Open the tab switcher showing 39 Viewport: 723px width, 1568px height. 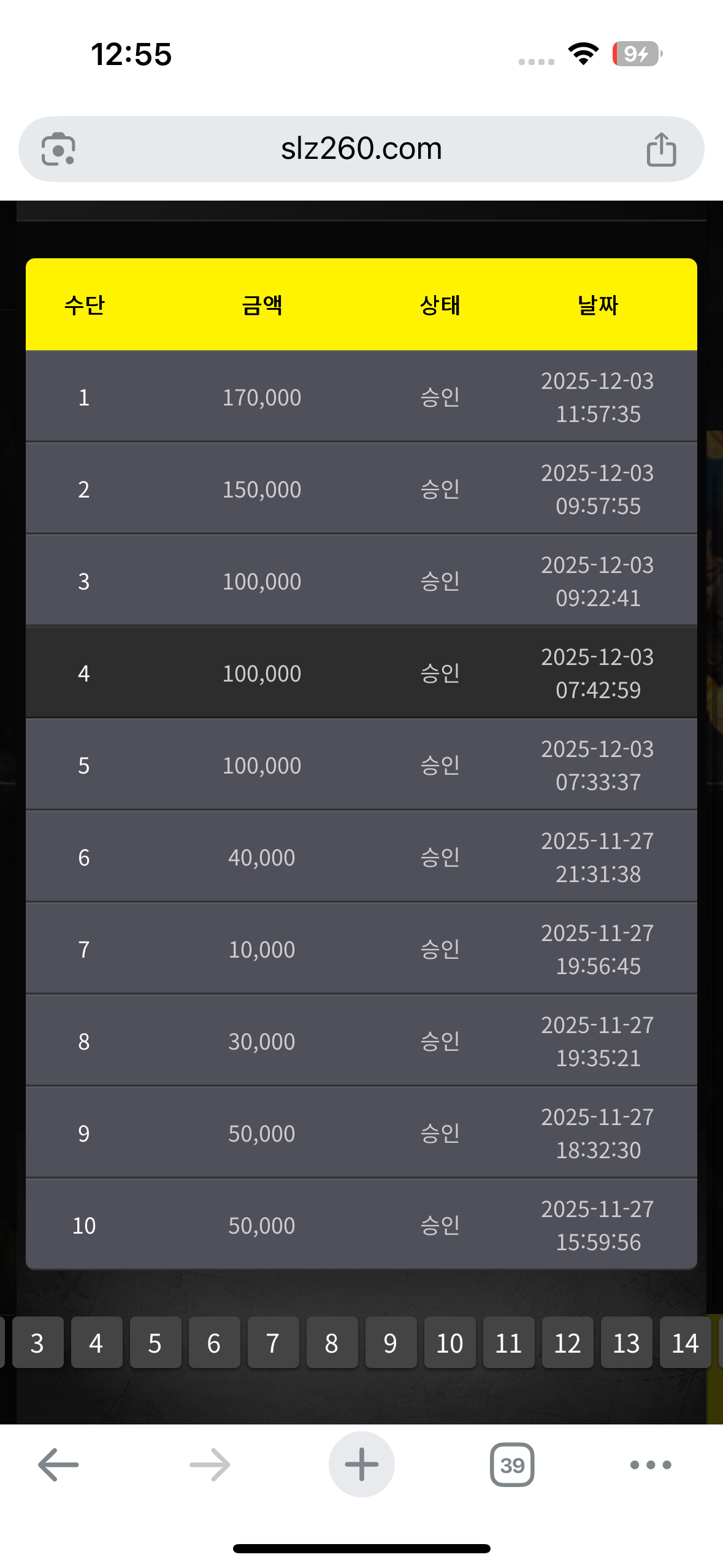512,1465
